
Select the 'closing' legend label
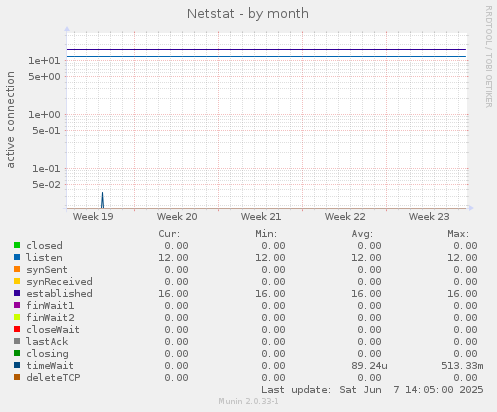pos(47,354)
